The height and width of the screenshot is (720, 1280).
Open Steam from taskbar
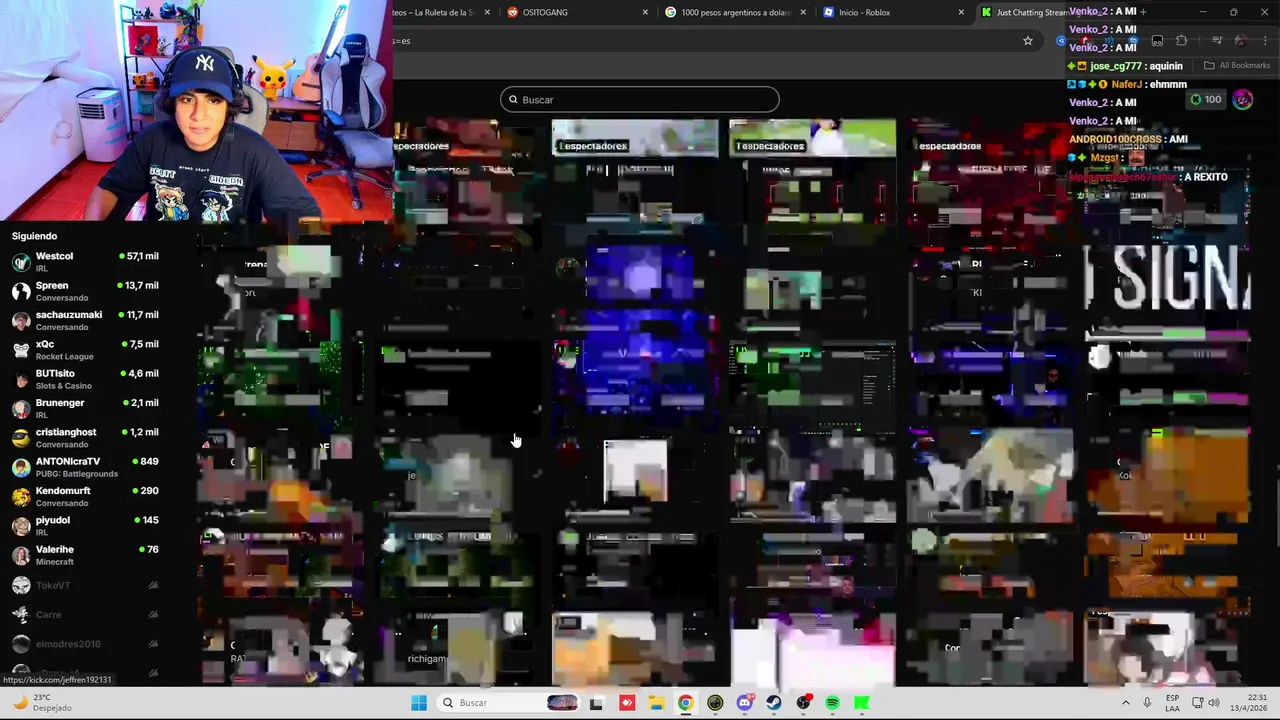coord(774,703)
